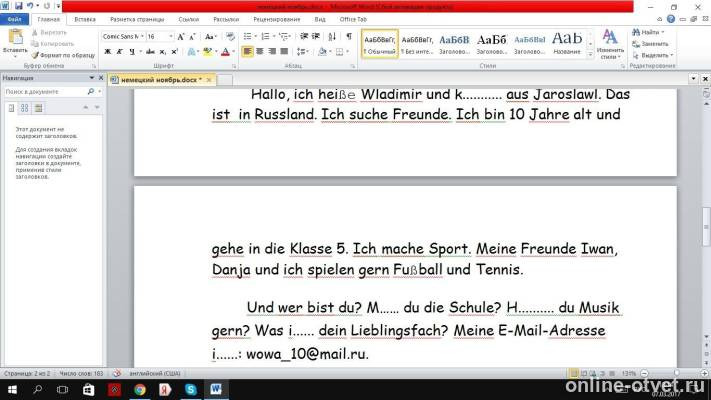Image resolution: width=711 pixels, height=400 pixels.
Task: Open the Navigation pane options dropdown arrow
Action: pyautogui.click(x=92, y=78)
